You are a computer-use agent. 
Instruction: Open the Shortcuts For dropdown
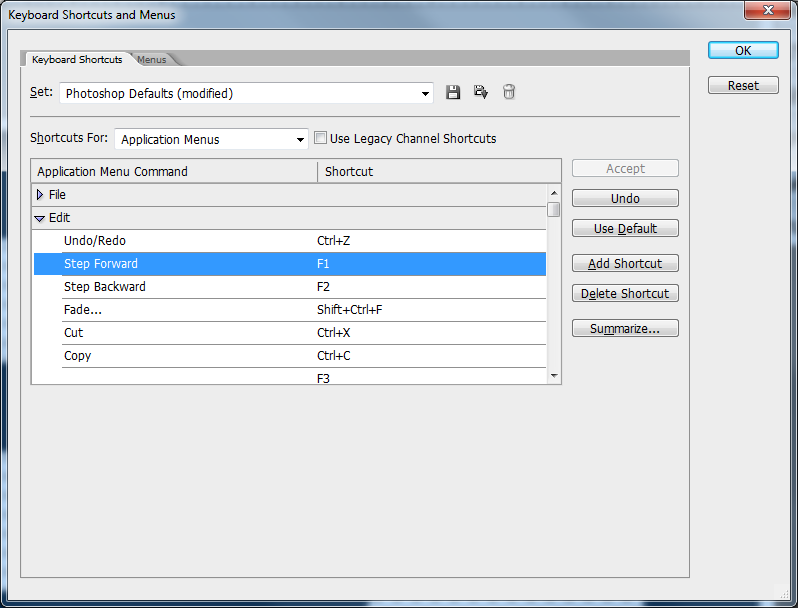tap(211, 139)
